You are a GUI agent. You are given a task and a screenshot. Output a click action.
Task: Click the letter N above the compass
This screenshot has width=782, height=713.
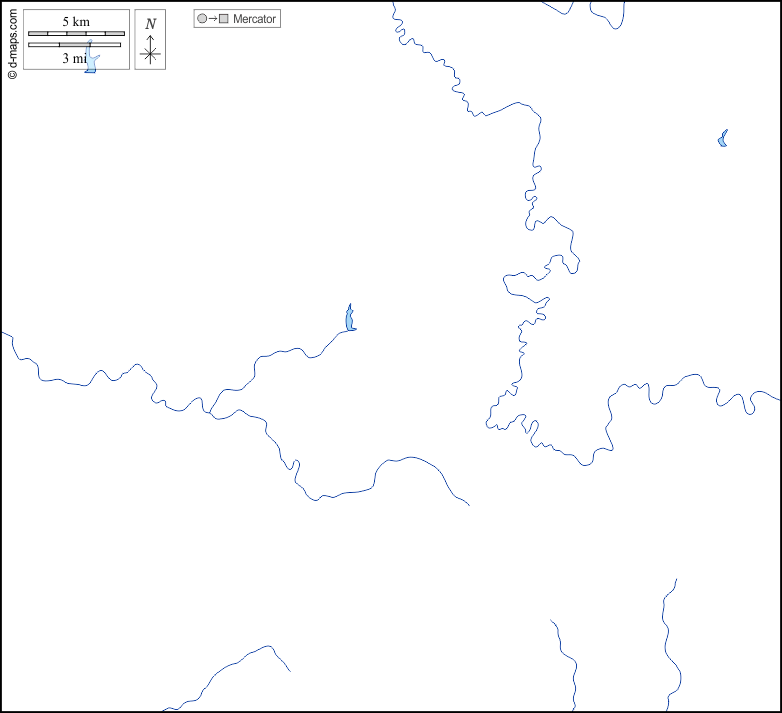[x=150, y=24]
